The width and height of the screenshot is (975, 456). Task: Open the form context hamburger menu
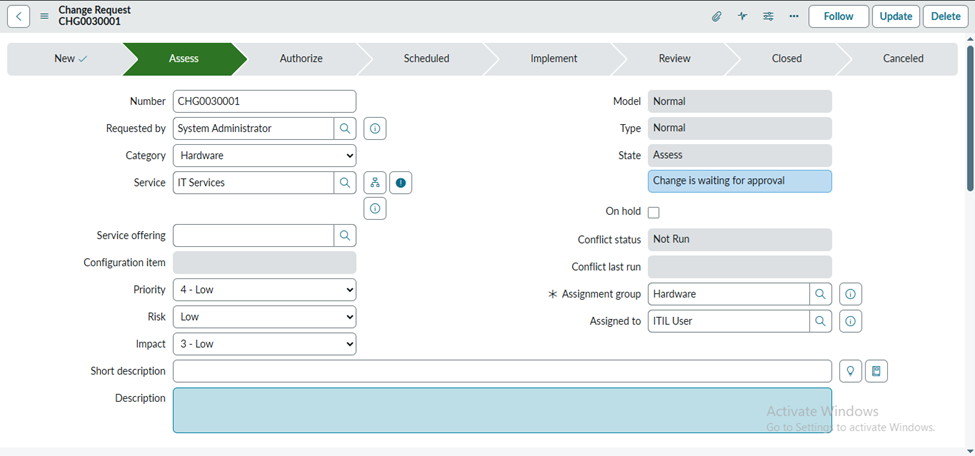point(44,16)
